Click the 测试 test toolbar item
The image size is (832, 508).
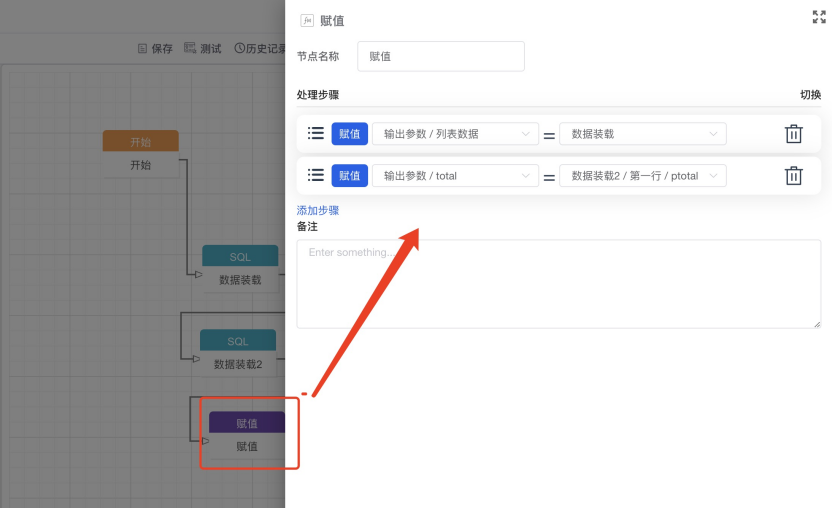pyautogui.click(x=203, y=48)
